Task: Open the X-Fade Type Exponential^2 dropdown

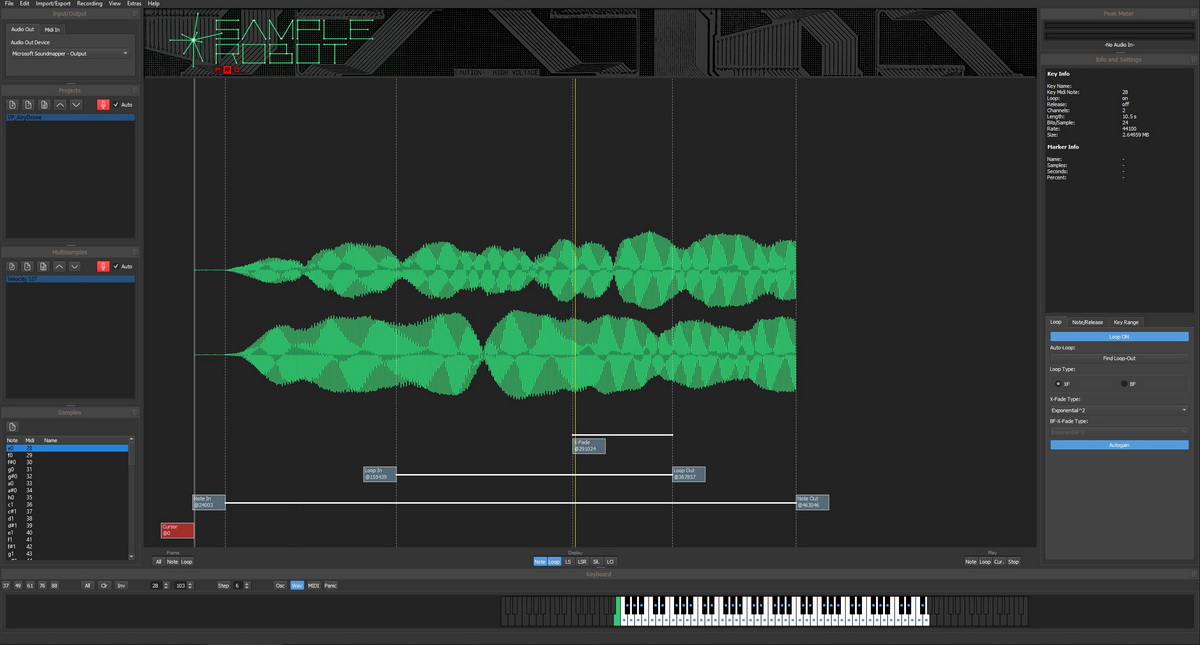Action: tap(1119, 410)
